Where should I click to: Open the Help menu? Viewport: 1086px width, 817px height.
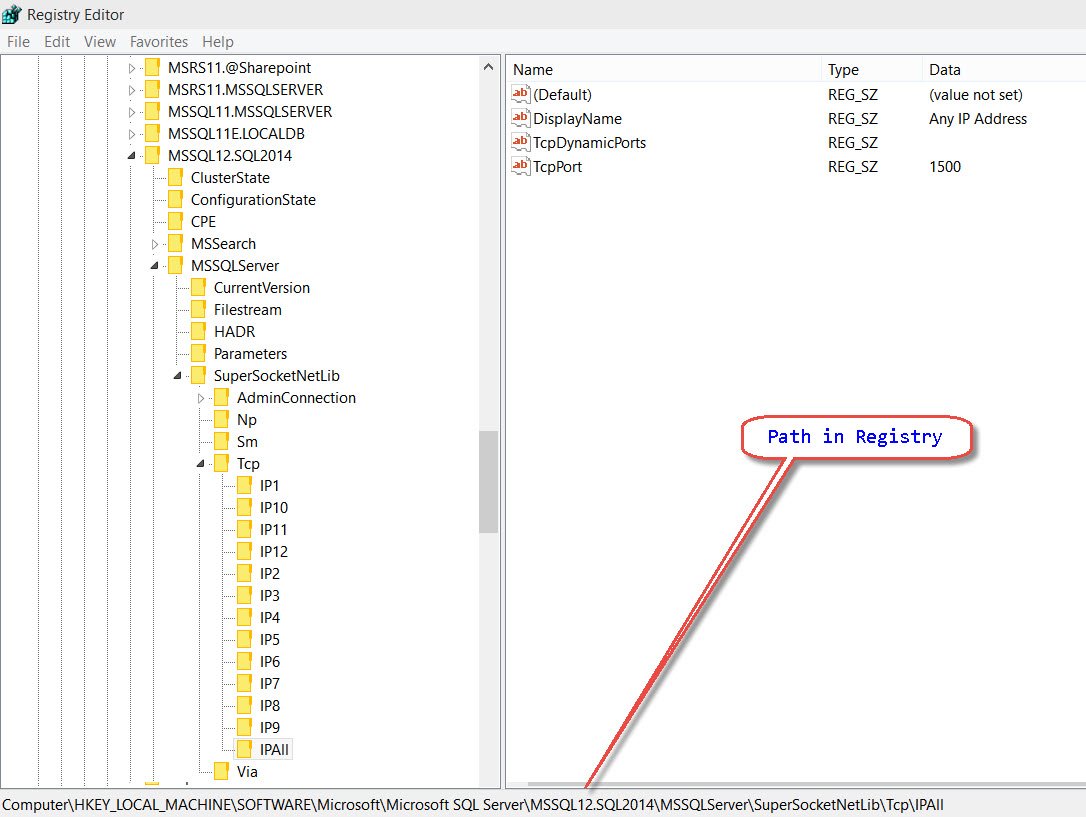(x=217, y=42)
